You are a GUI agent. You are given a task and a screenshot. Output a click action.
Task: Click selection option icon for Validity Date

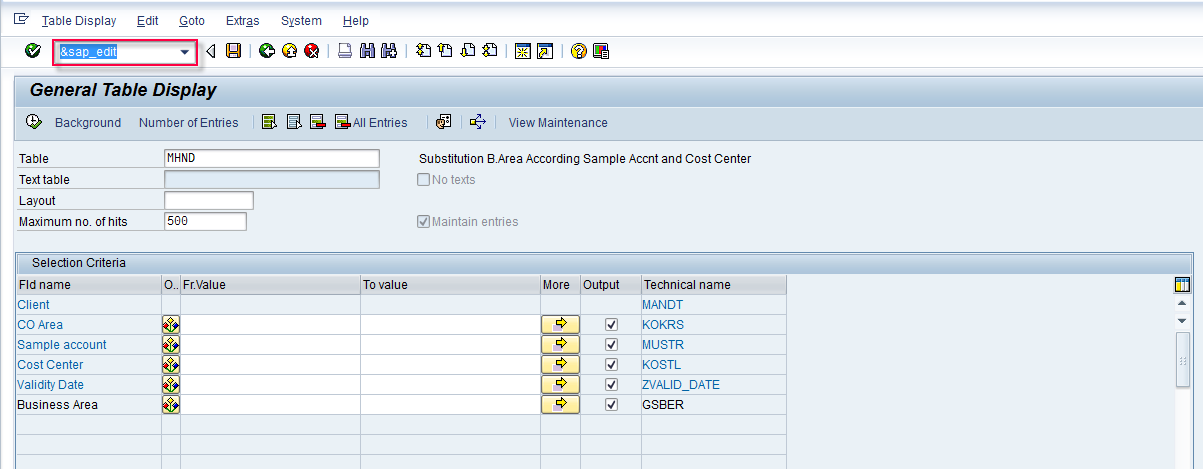tap(171, 385)
